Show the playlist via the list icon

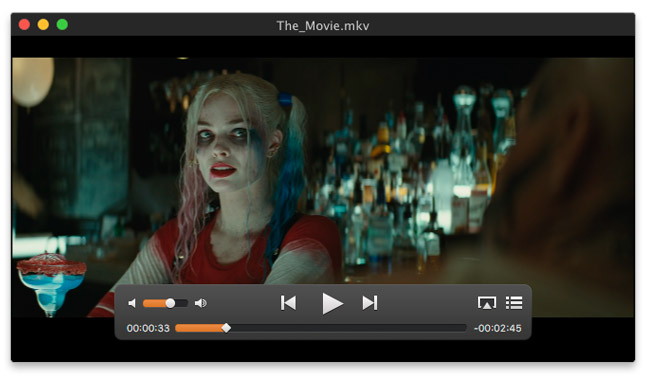coord(514,303)
